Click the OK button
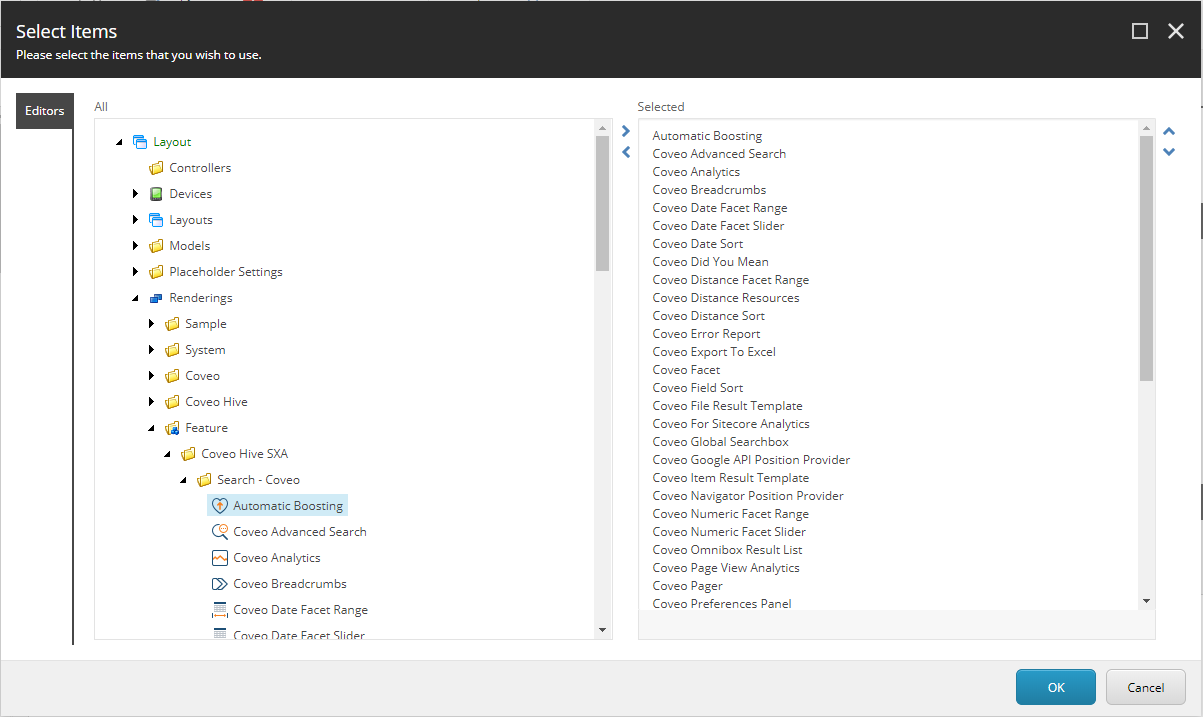This screenshot has height=717, width=1203. pyautogui.click(x=1055, y=687)
